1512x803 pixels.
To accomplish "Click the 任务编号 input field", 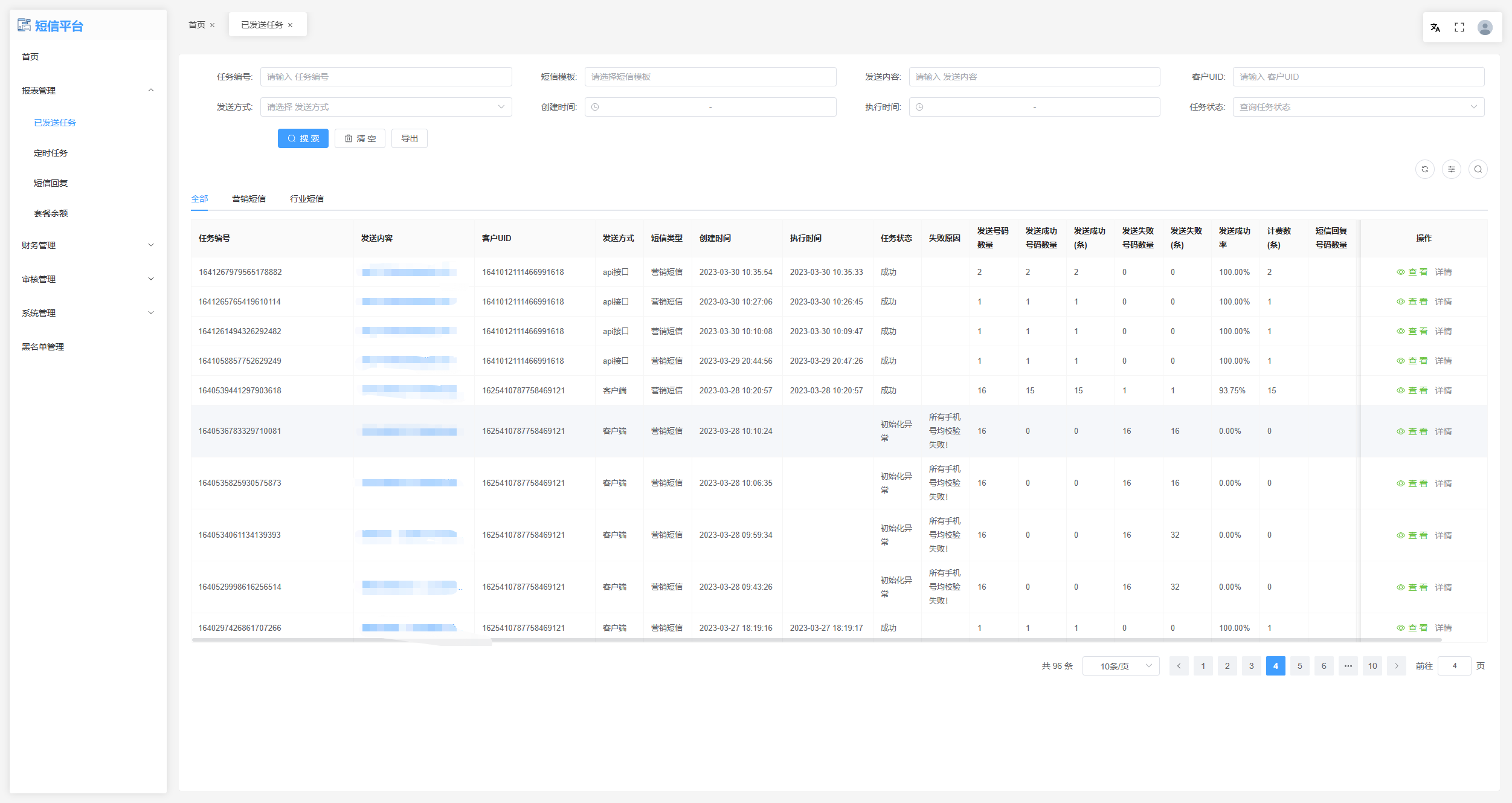I will pyautogui.click(x=386, y=77).
